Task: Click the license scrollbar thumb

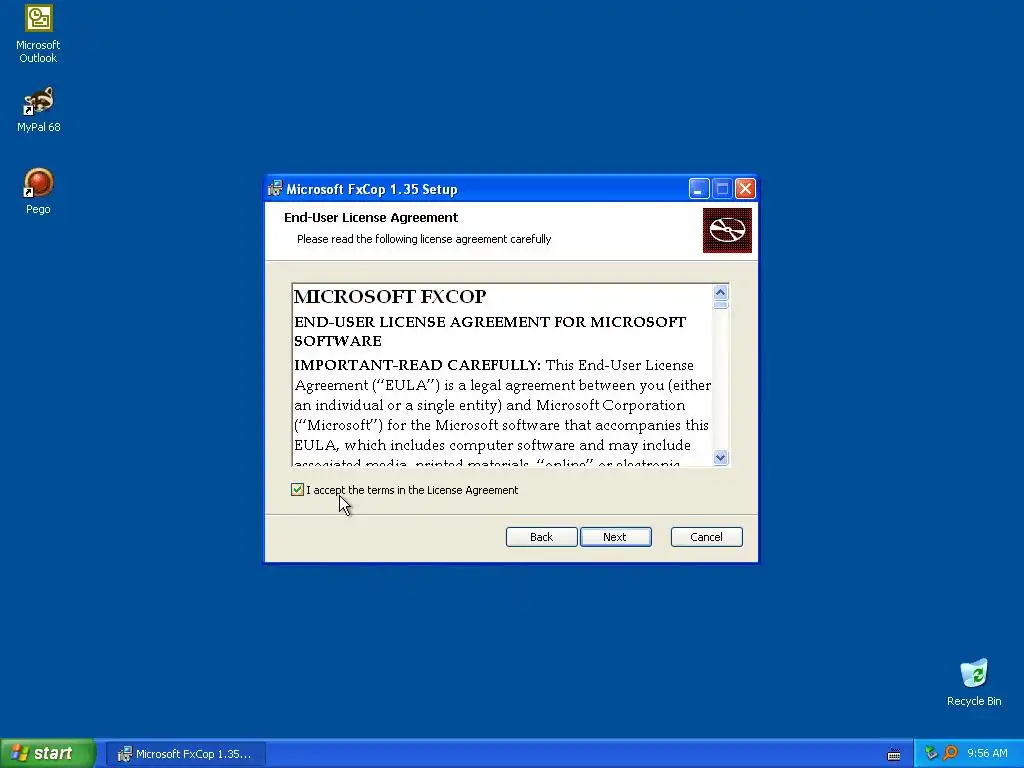Action: pyautogui.click(x=720, y=304)
